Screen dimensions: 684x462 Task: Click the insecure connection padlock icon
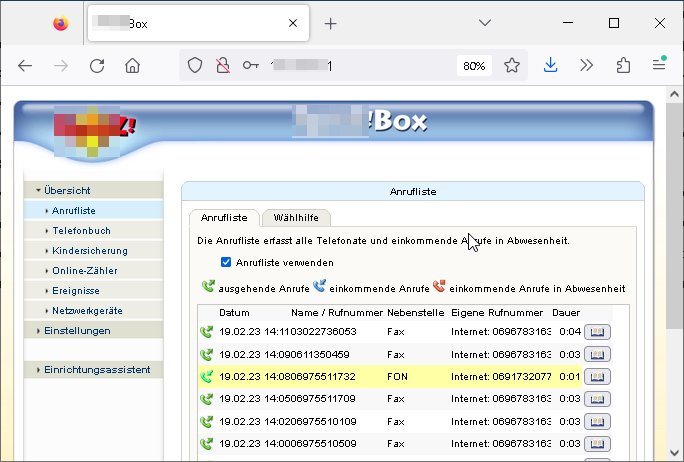tap(223, 65)
